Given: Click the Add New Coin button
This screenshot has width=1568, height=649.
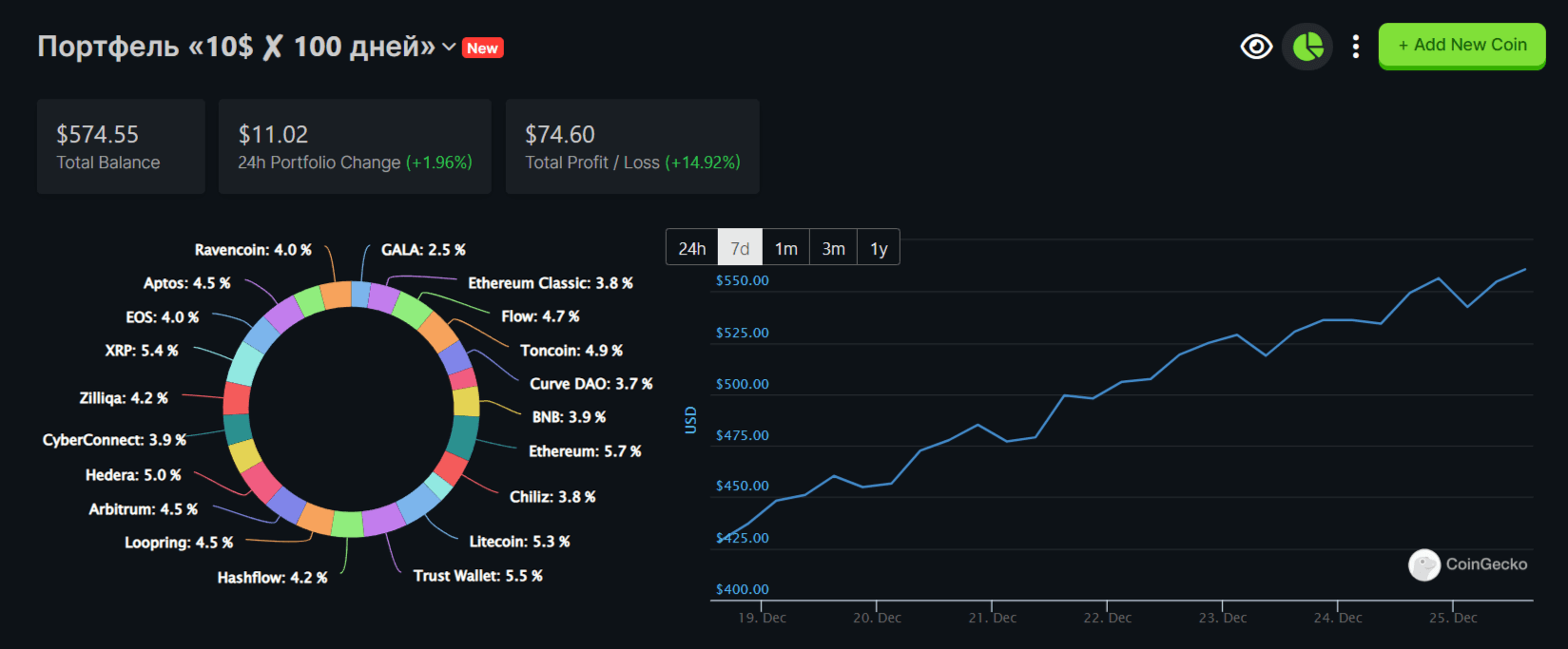Looking at the screenshot, I should pyautogui.click(x=1462, y=46).
